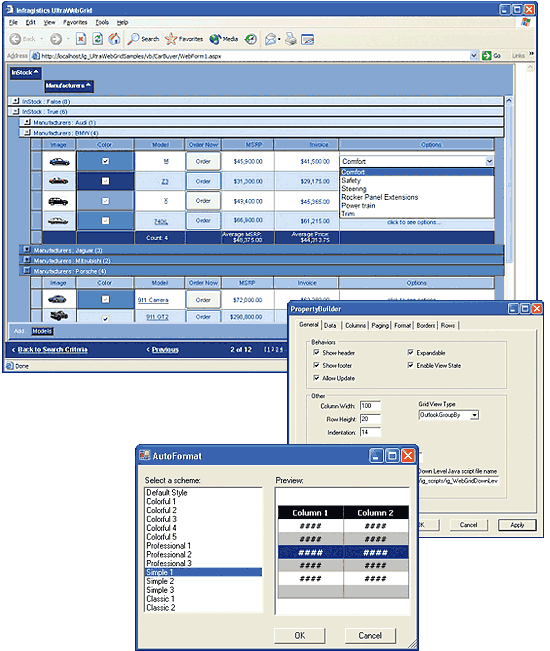Toggle the Color checkbox in 740iL row

[x=105, y=220]
